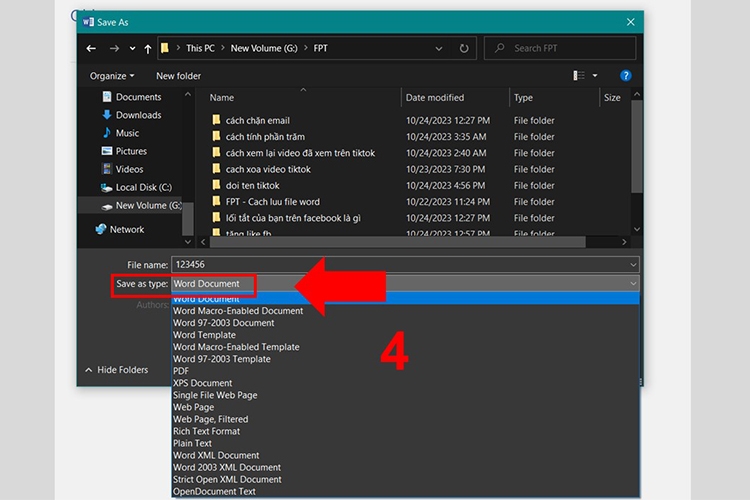Select Downloads in the sidebar

click(132, 115)
